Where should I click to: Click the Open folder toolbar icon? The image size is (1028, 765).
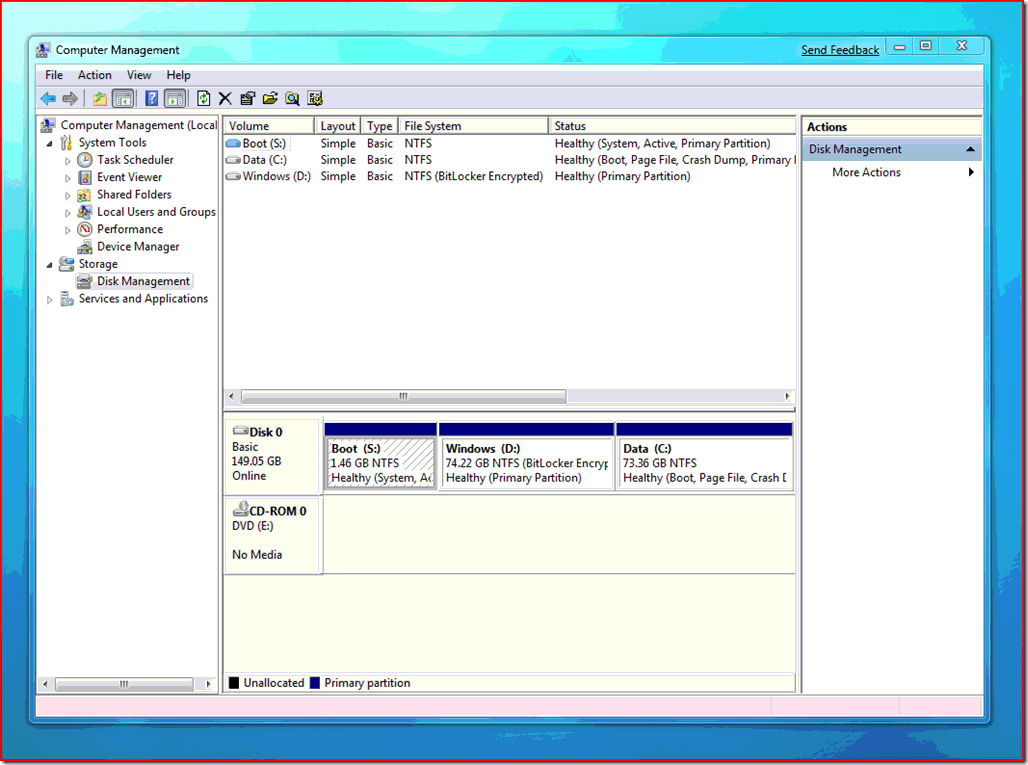[269, 99]
